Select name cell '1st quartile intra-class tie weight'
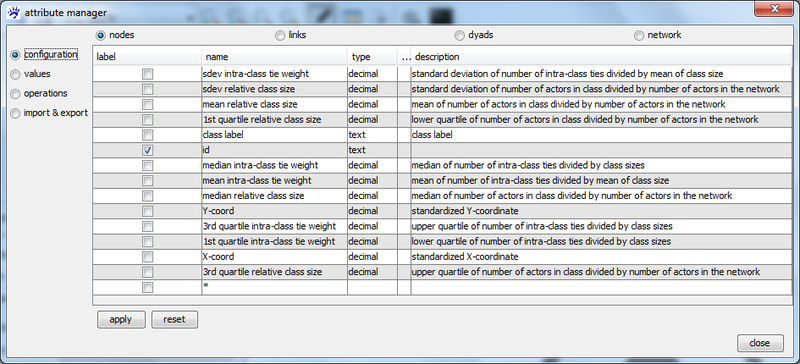 point(274,241)
